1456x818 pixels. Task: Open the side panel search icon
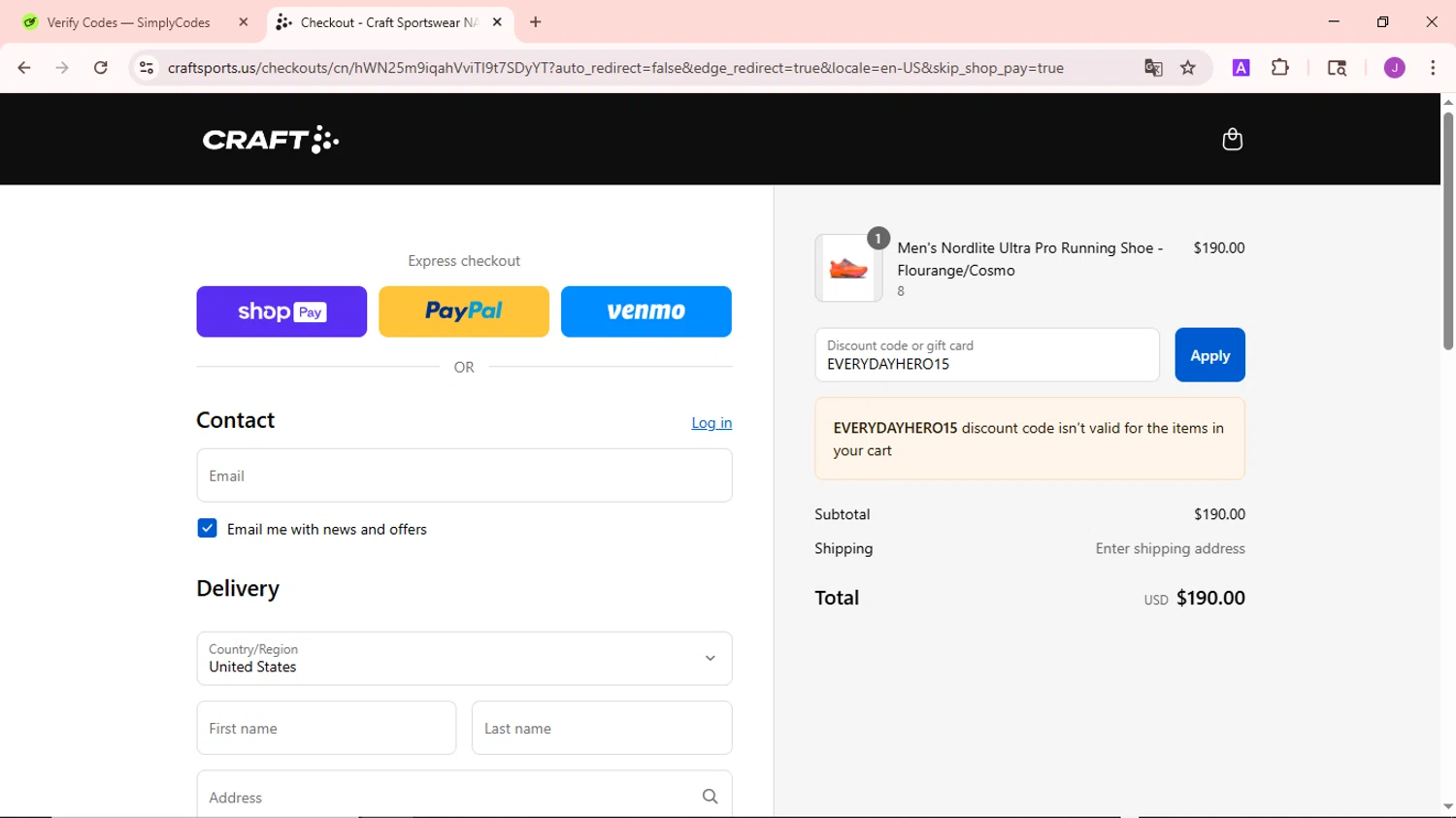pos(1337,68)
